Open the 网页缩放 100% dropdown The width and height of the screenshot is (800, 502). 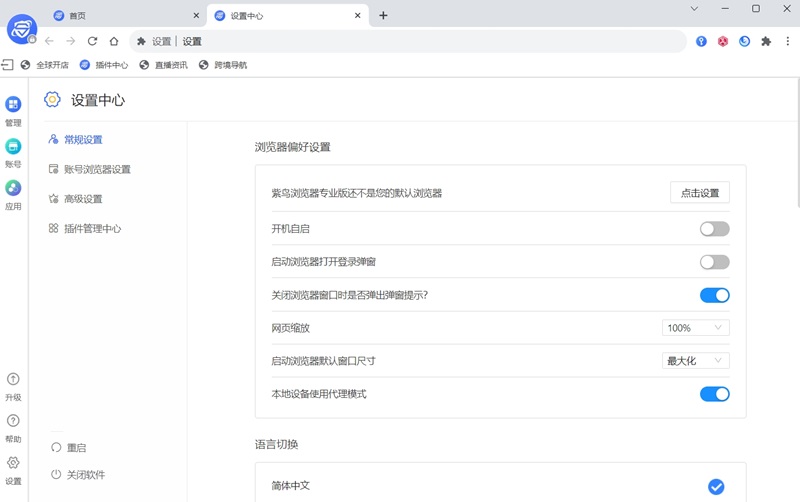695,328
